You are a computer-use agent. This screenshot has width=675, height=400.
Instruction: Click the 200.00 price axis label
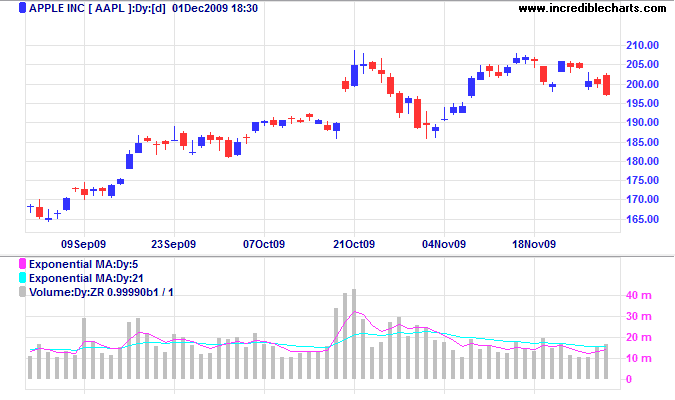pos(642,84)
